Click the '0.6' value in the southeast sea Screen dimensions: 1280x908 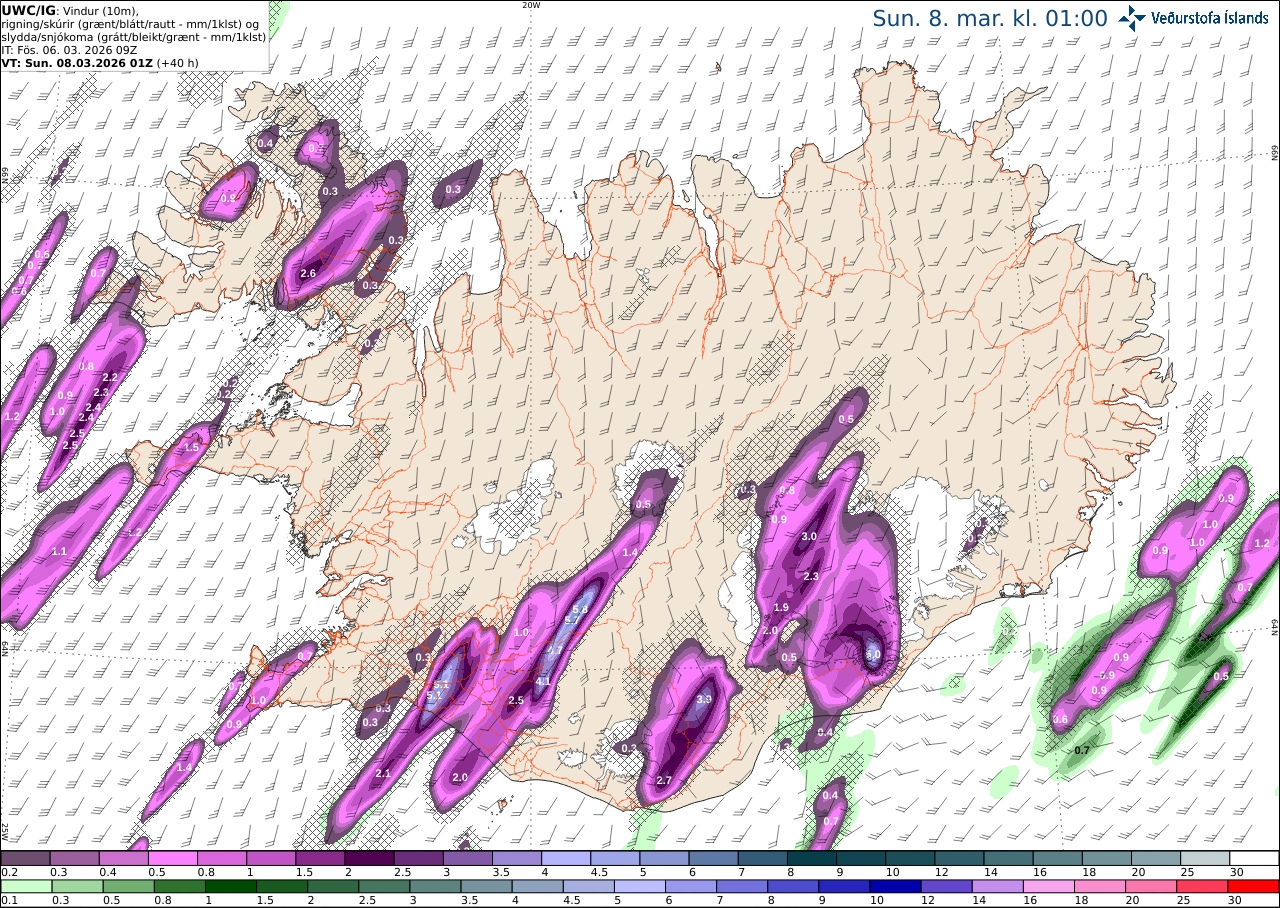pyautogui.click(x=1060, y=719)
